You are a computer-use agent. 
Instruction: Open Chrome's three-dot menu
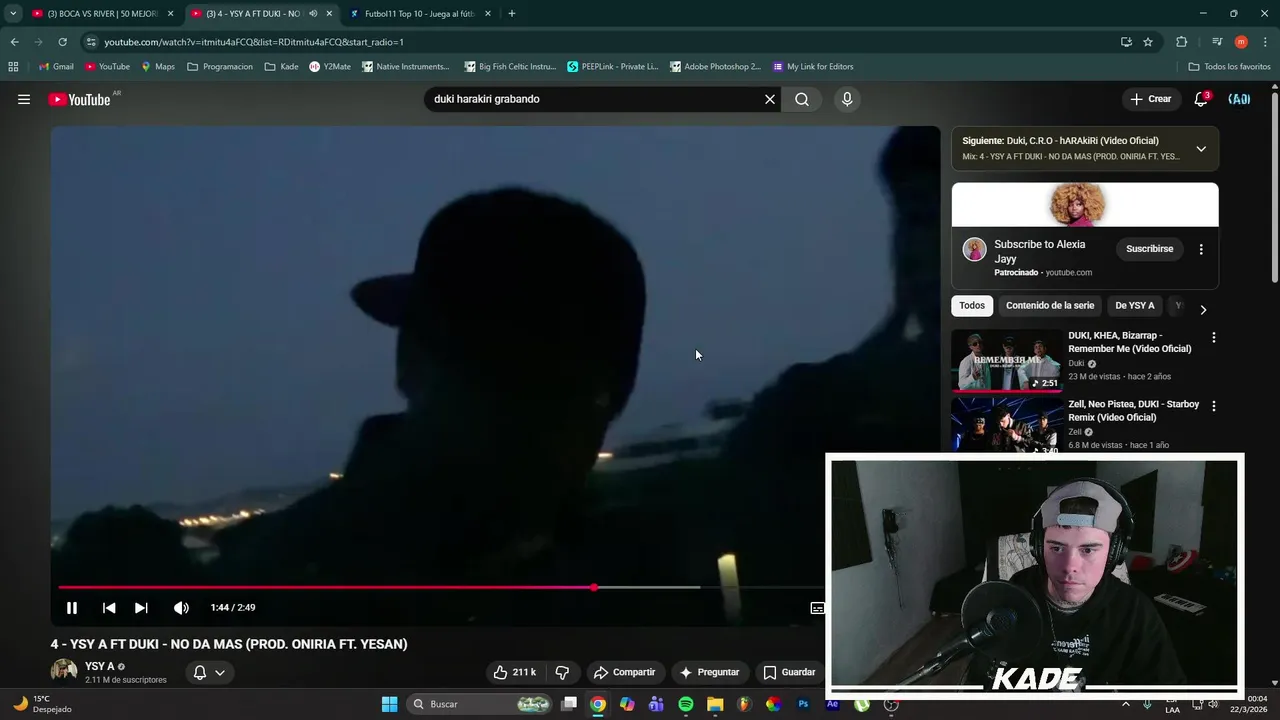click(1265, 42)
